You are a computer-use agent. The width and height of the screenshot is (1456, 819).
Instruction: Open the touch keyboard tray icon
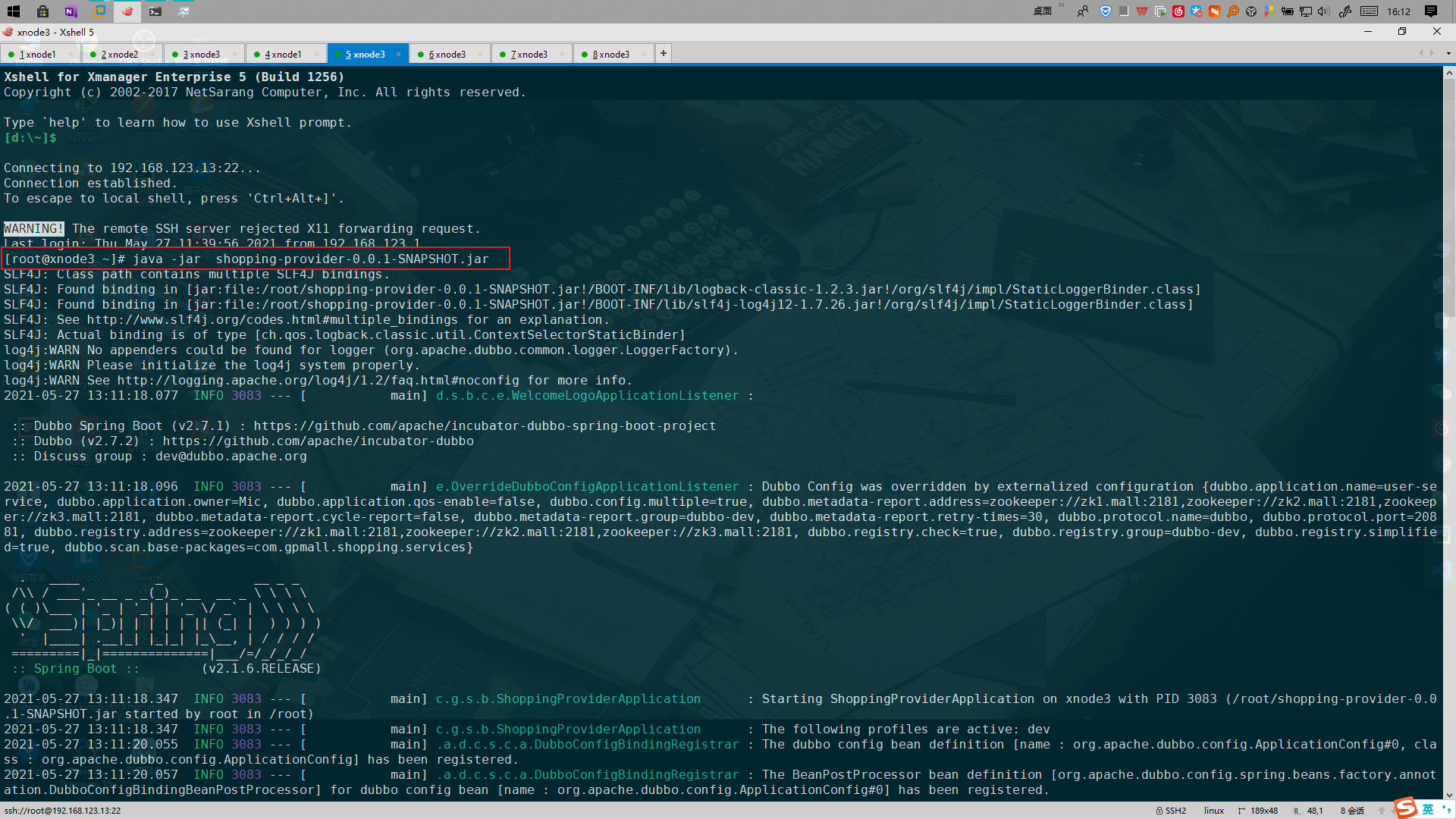[x=1370, y=11]
